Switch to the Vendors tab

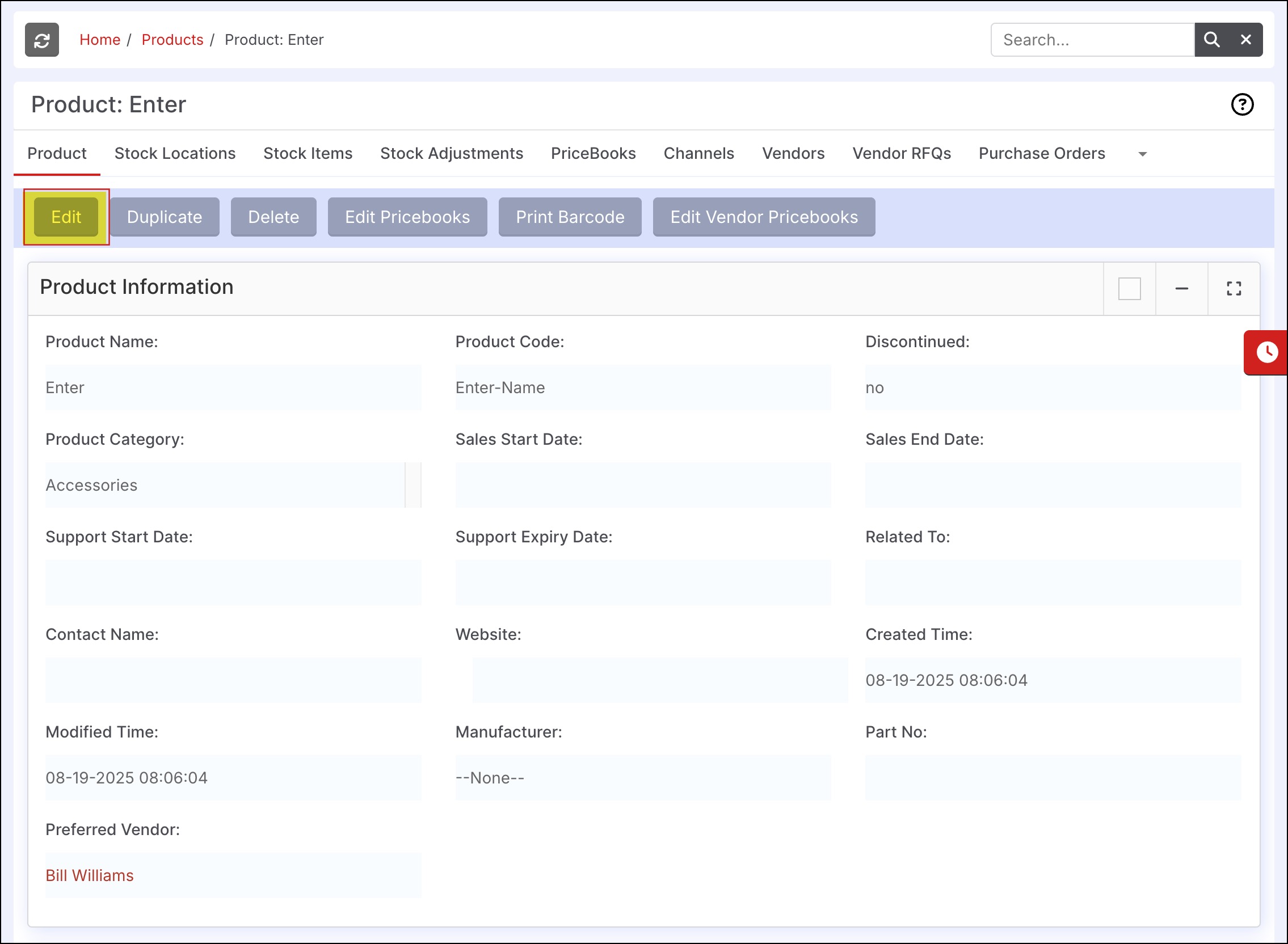(x=793, y=153)
